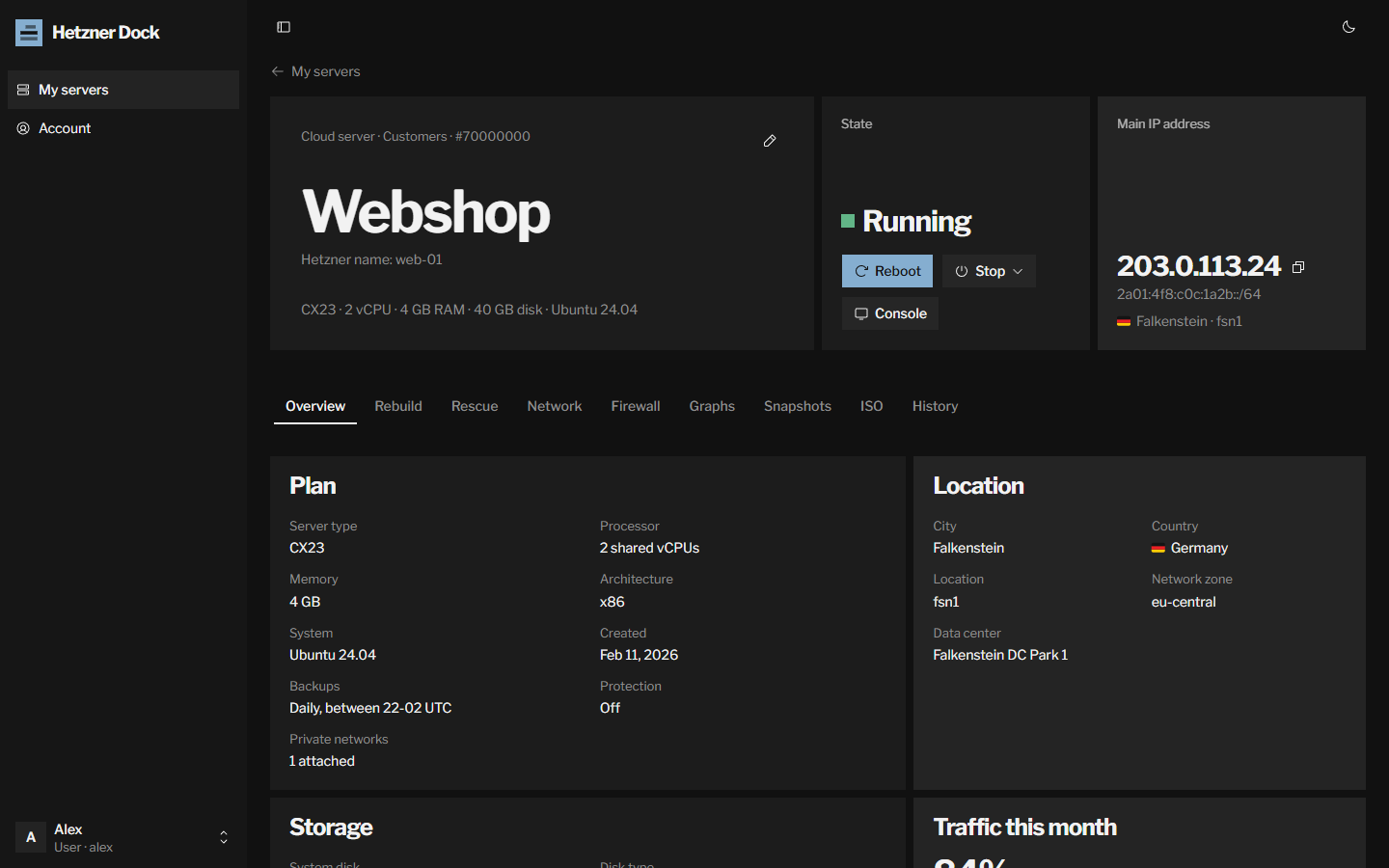The width and height of the screenshot is (1389, 868).
Task: Click the 2 shared vCPUs processor value
Action: [649, 548]
